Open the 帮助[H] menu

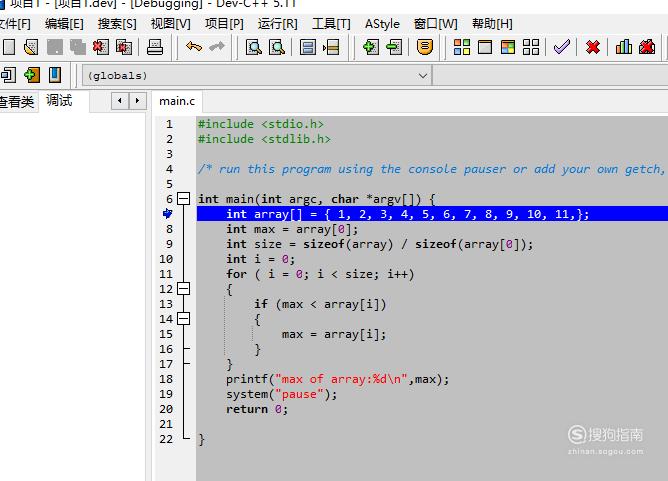tap(492, 24)
